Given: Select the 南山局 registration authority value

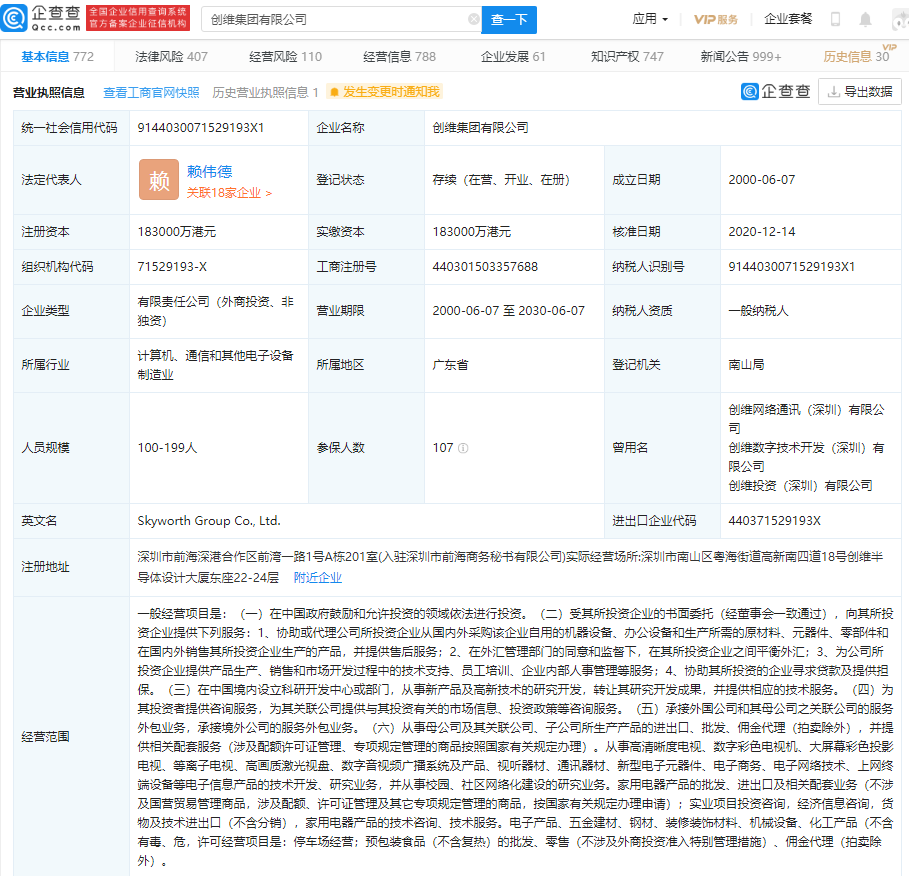Looking at the screenshot, I should coord(747,365).
